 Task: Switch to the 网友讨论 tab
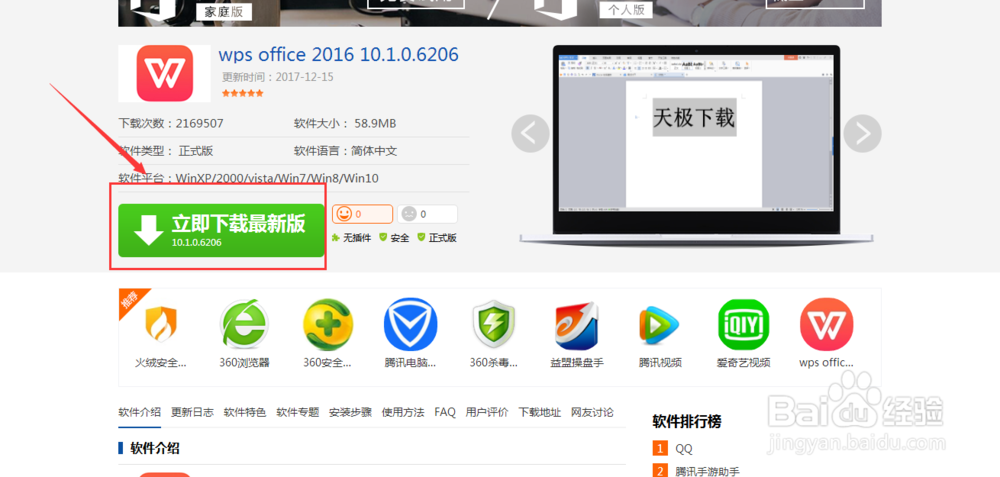(592, 412)
